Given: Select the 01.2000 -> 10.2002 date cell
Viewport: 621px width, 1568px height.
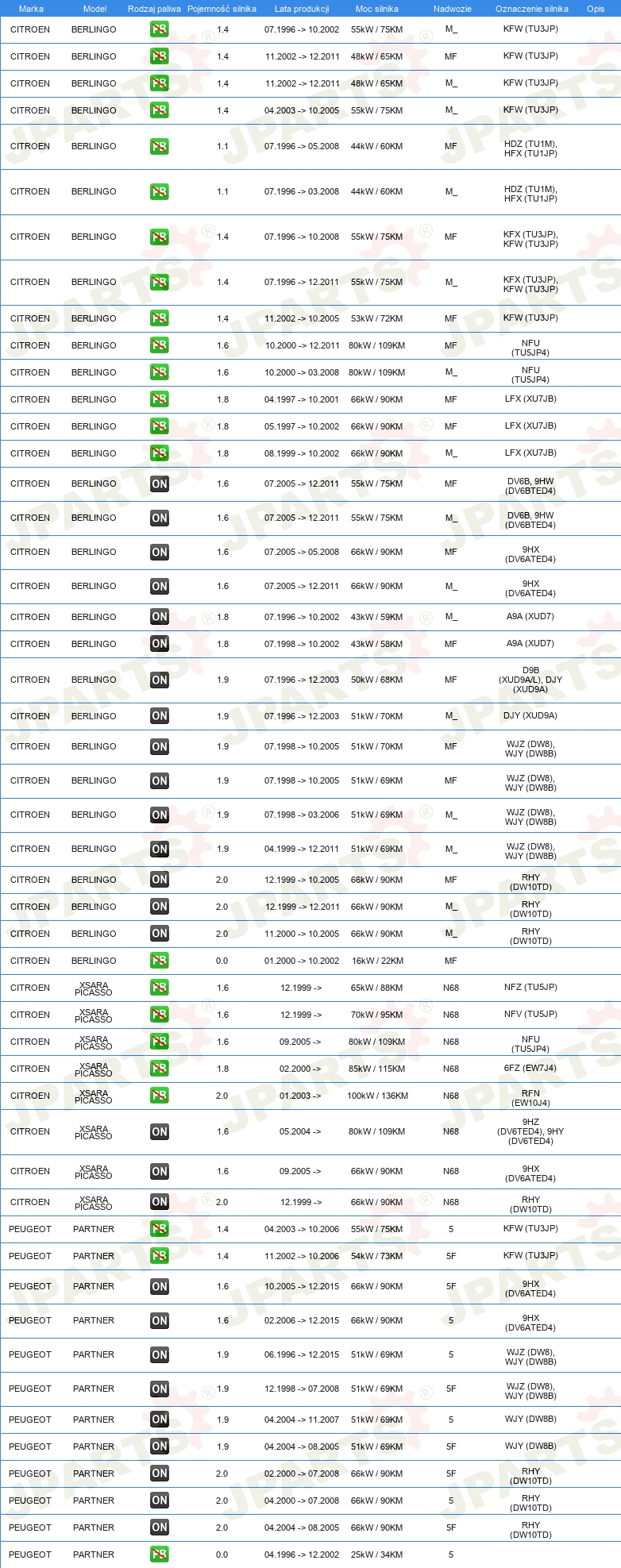Looking at the screenshot, I should point(302,961).
